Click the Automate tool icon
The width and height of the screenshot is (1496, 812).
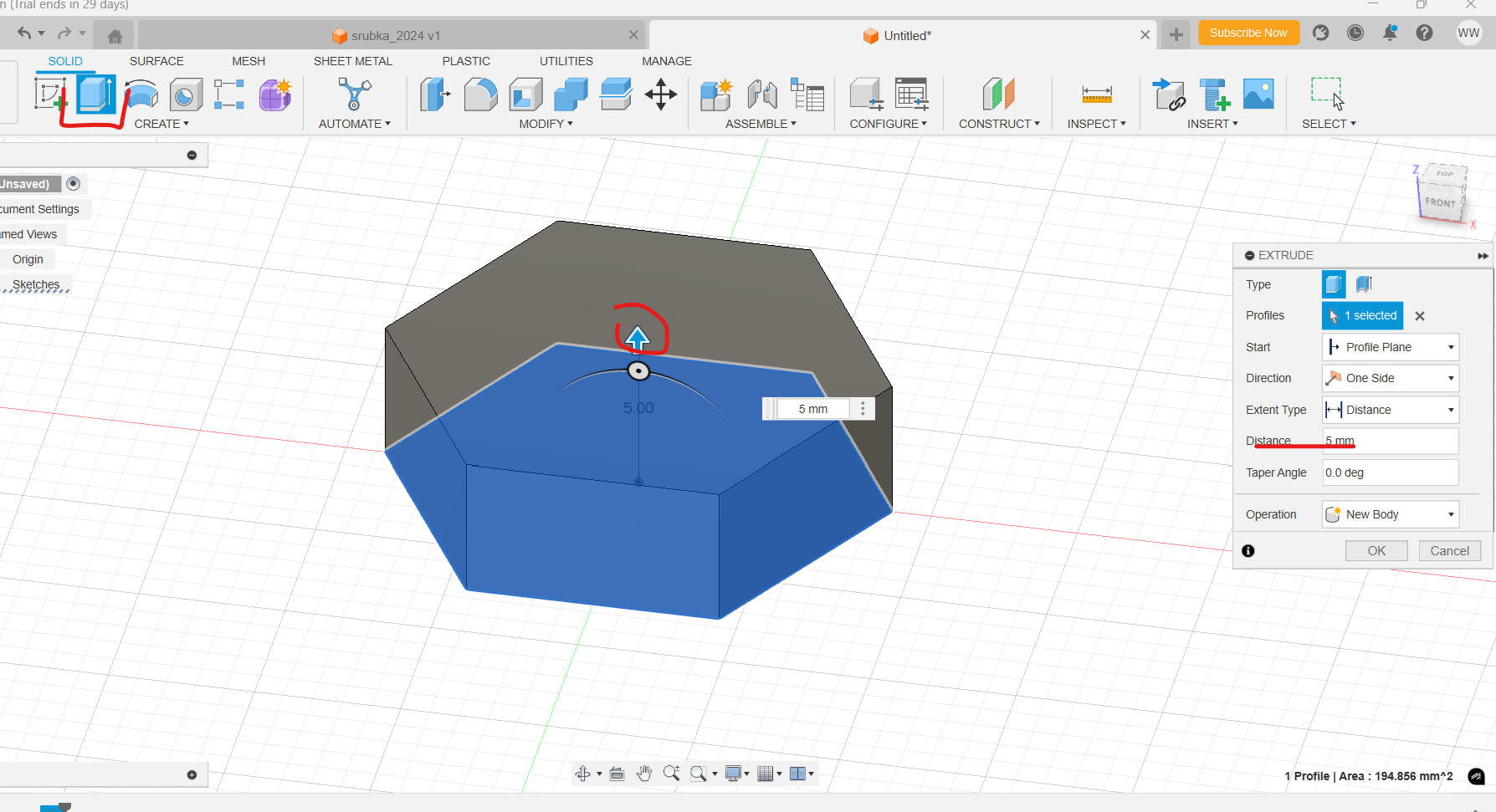pyautogui.click(x=355, y=94)
